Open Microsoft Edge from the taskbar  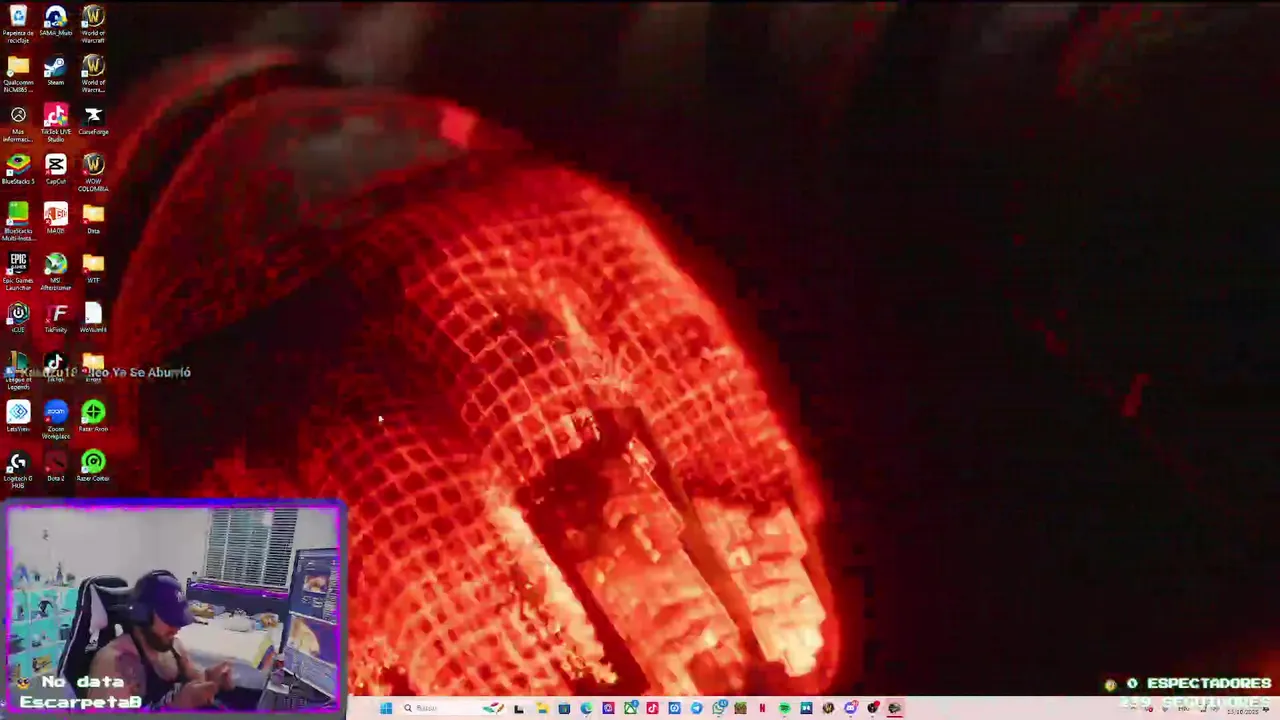586,708
